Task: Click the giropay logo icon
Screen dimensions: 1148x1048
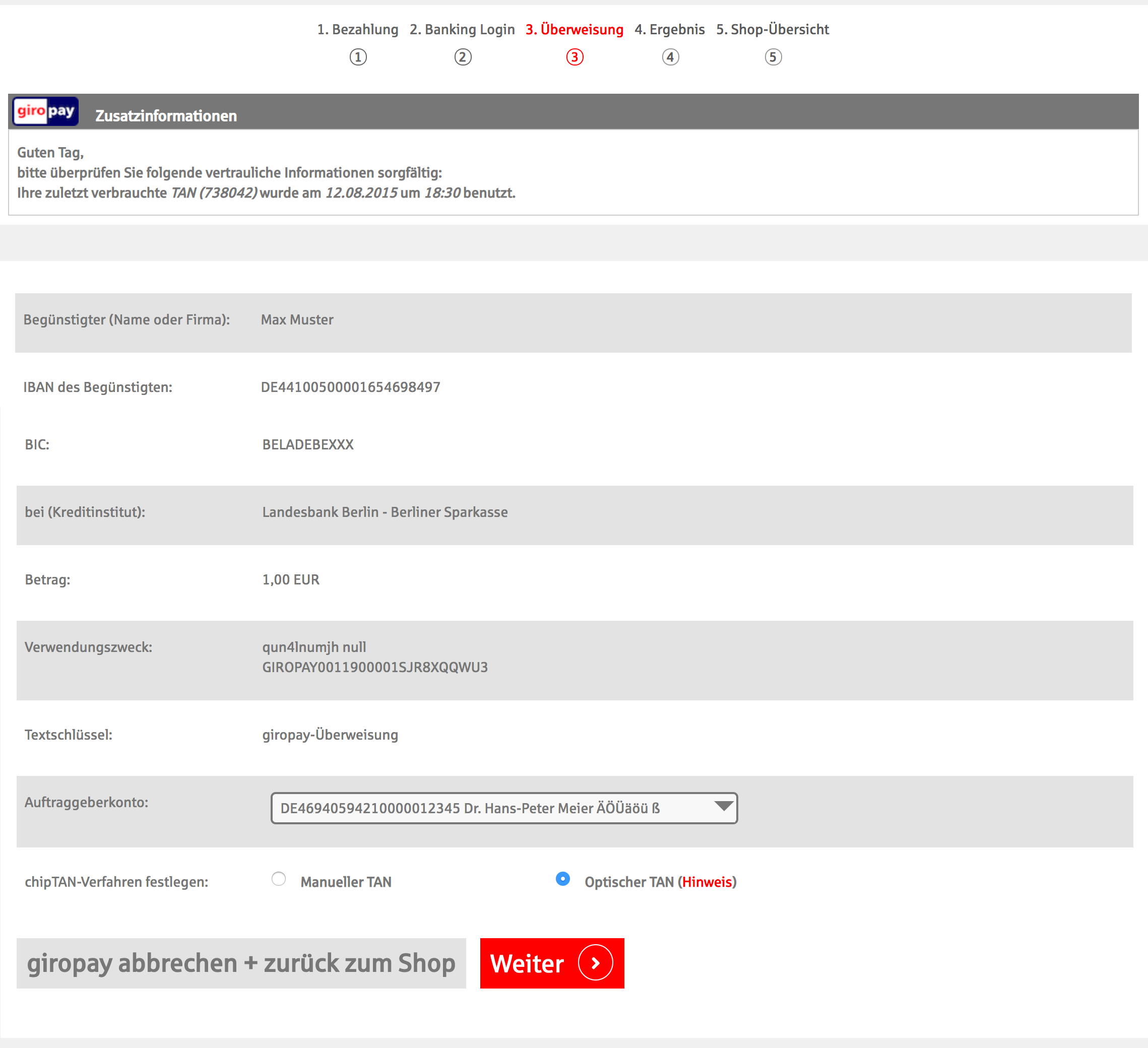Action: coord(45,111)
